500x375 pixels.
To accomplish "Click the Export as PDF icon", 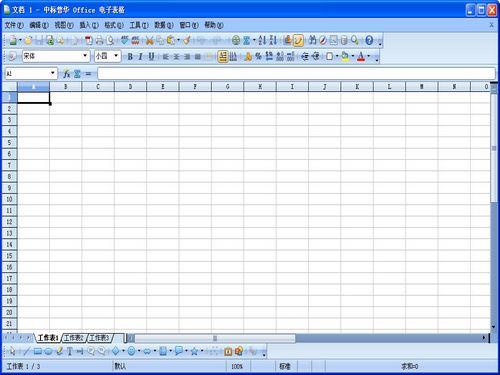I will pyautogui.click(x=89, y=40).
